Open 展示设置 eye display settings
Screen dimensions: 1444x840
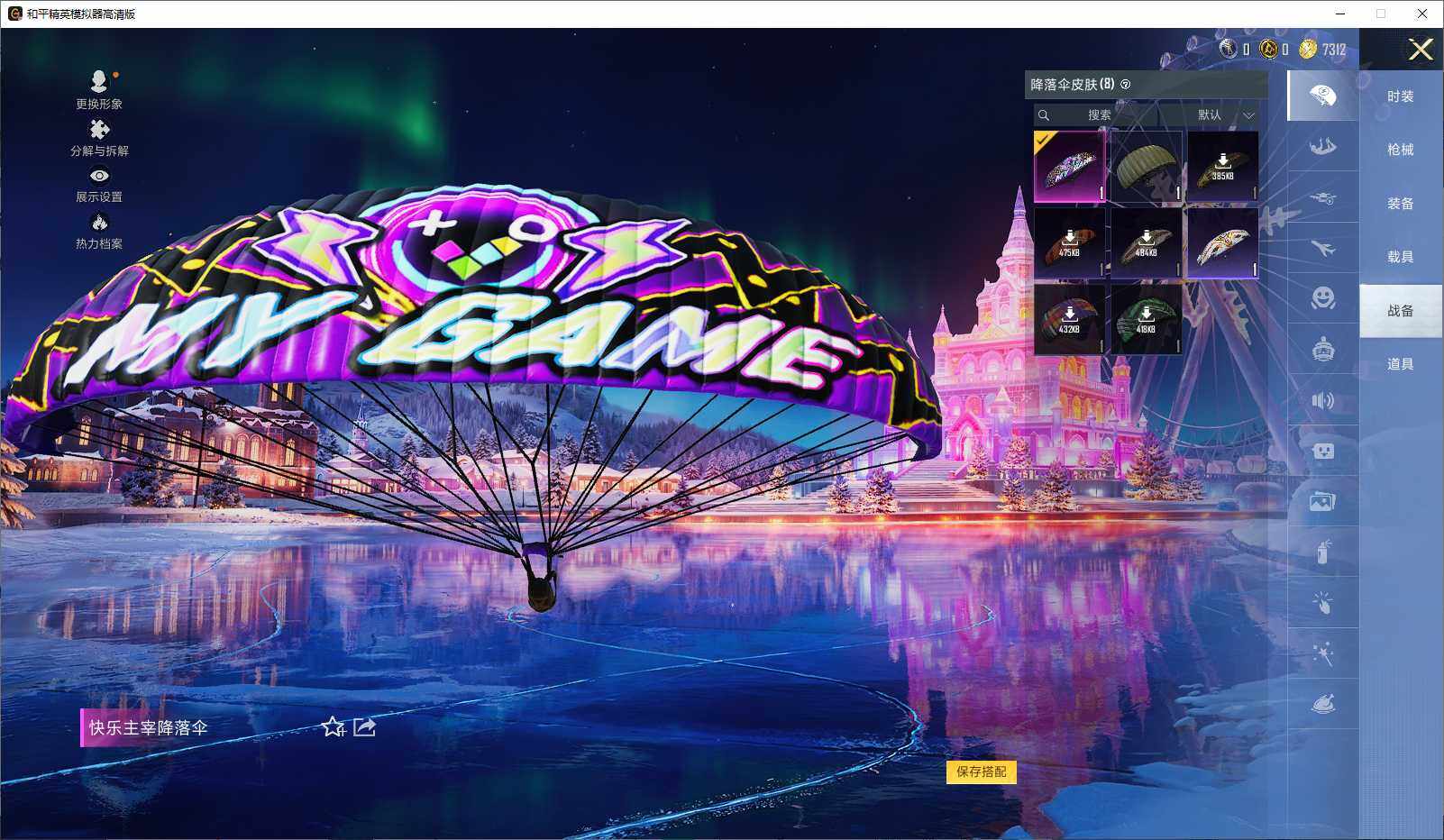click(99, 176)
